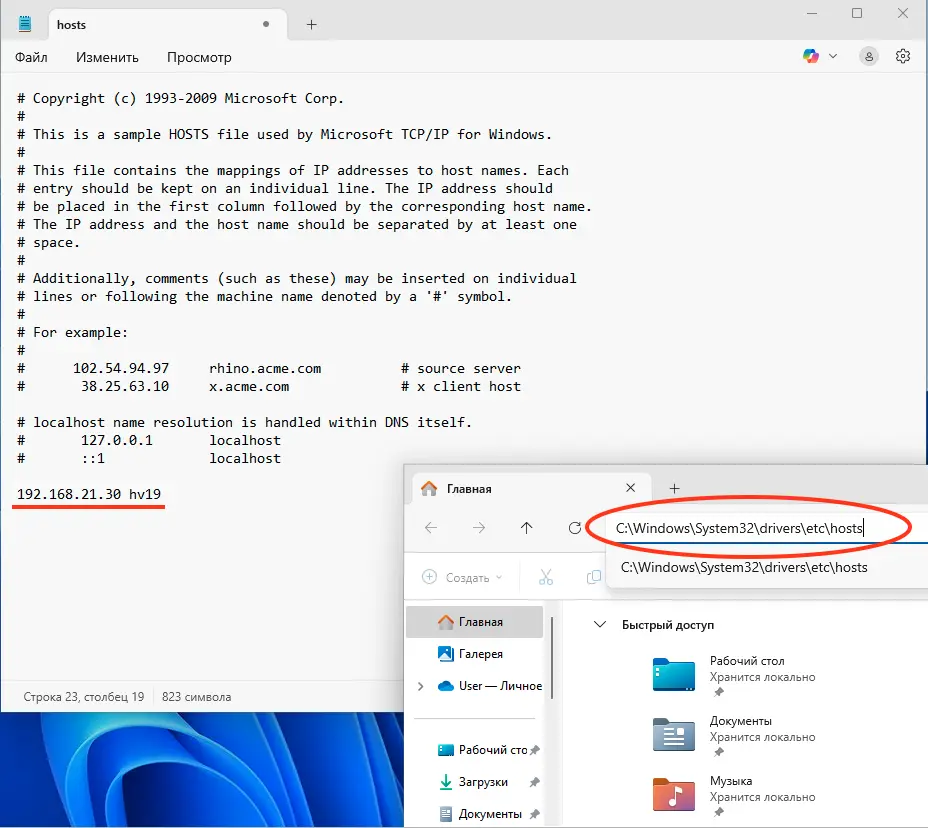Click the 823 символа status entry

[x=196, y=697]
